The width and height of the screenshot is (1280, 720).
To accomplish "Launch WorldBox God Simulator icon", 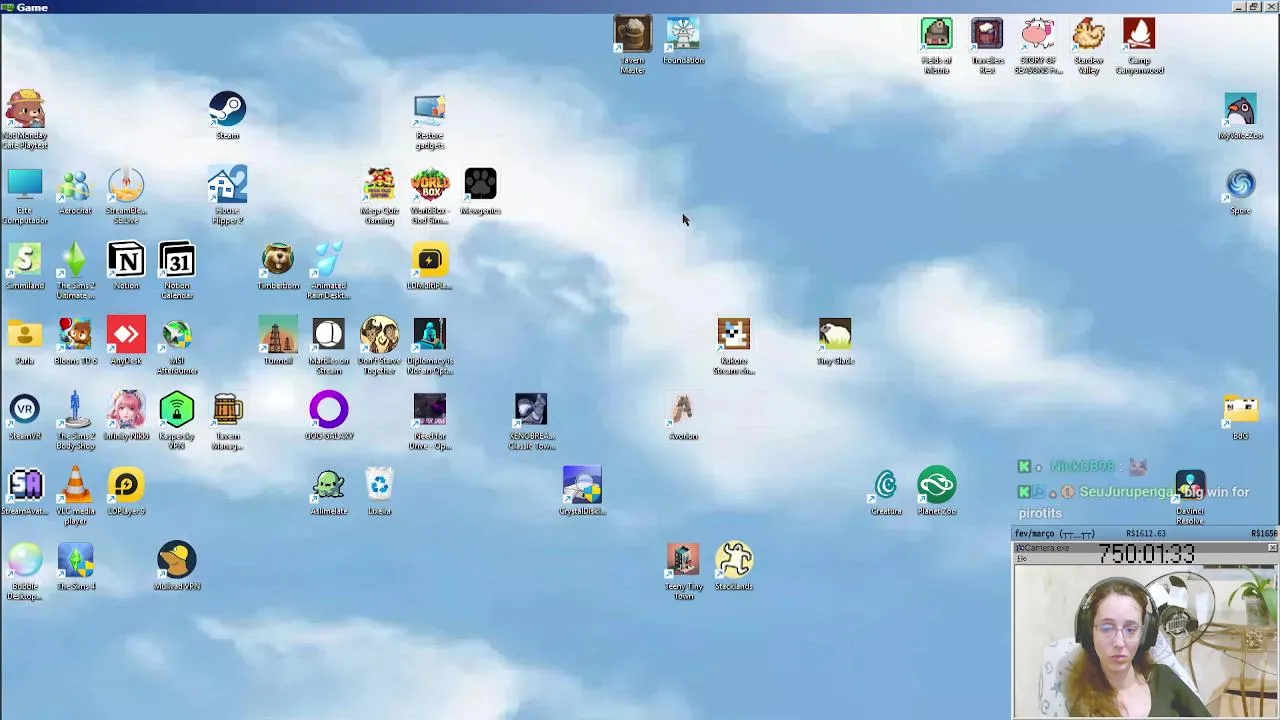I will click(430, 185).
